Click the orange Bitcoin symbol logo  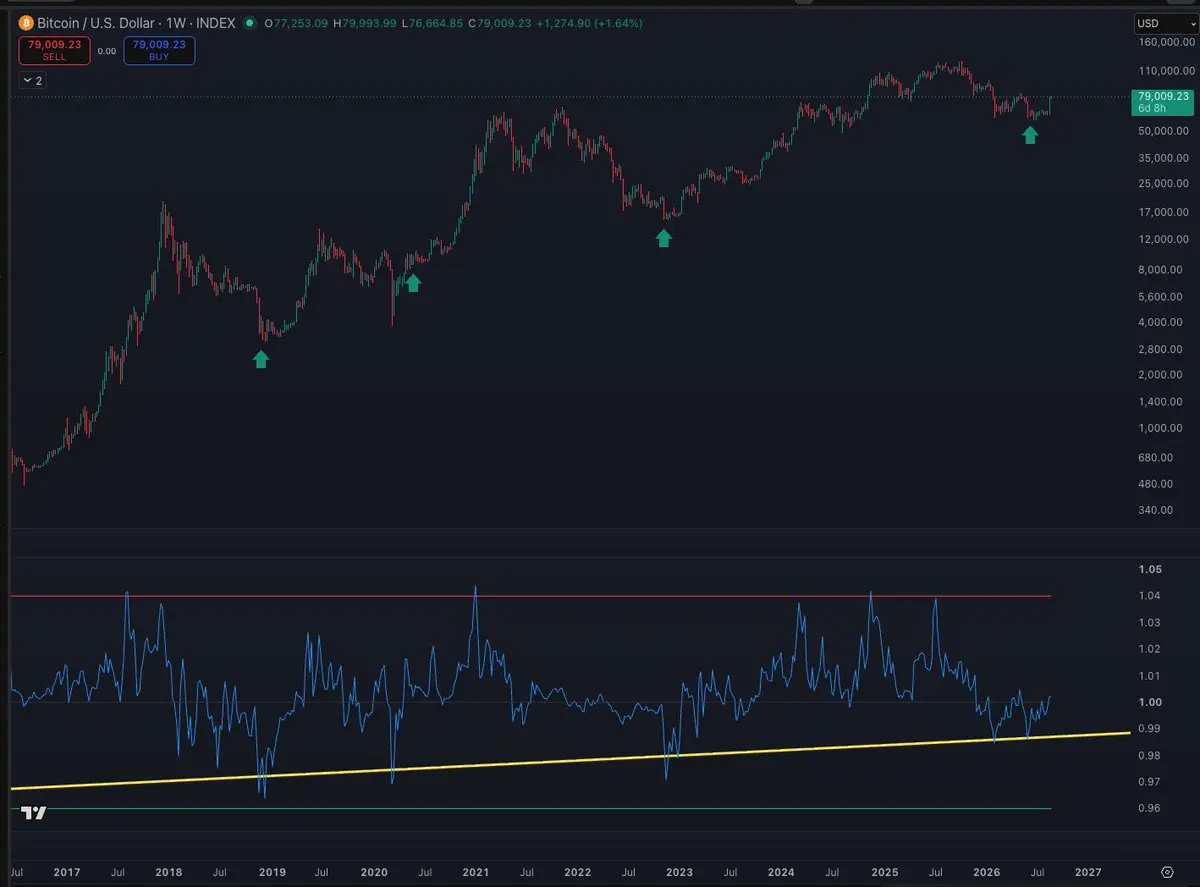point(25,22)
